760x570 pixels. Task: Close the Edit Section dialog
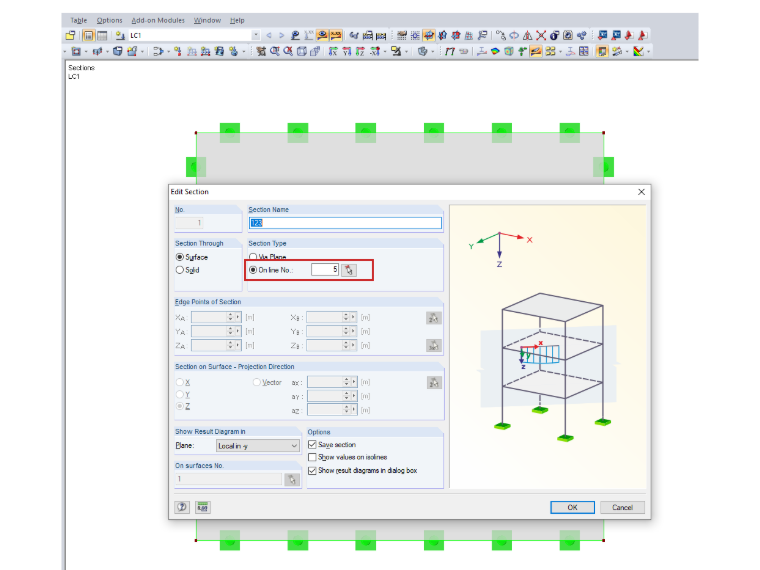[x=641, y=192]
